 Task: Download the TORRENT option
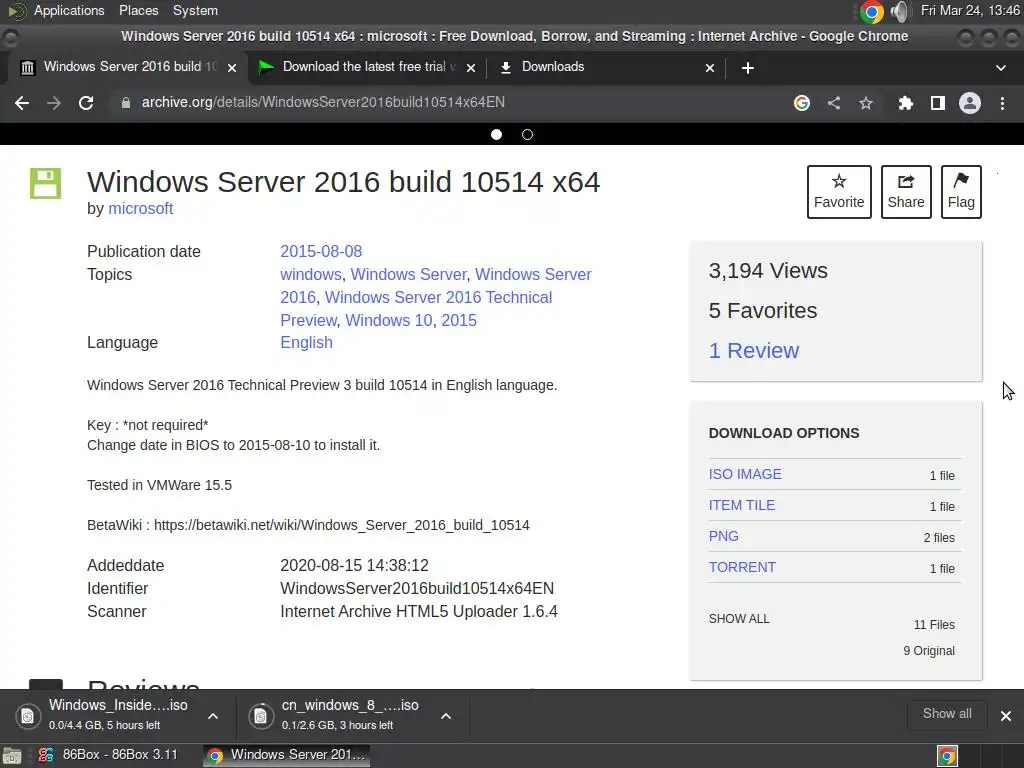tap(743, 568)
